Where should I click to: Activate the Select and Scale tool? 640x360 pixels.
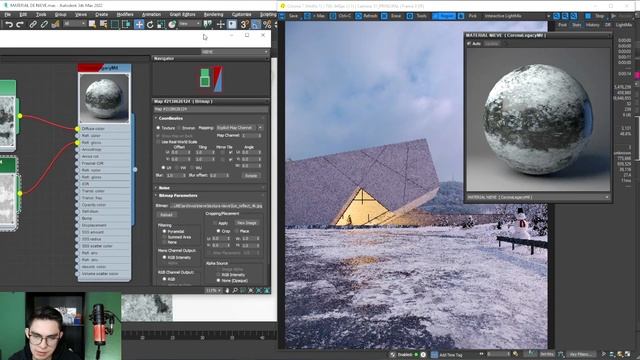(x=161, y=24)
